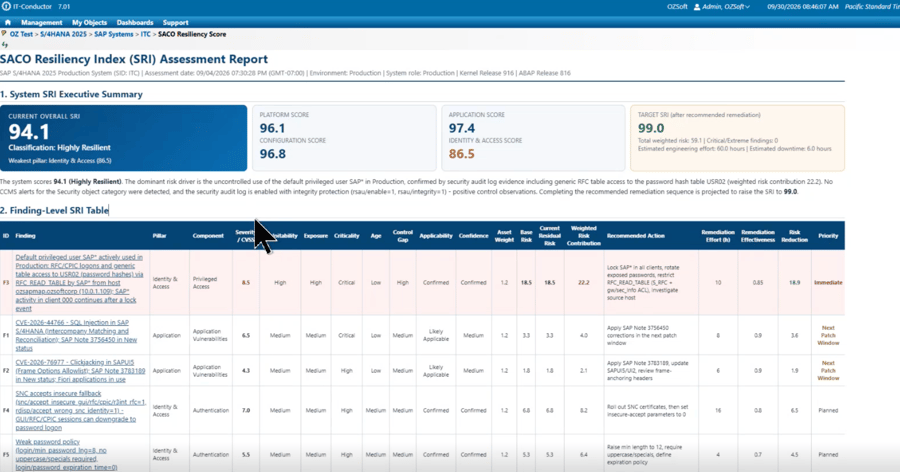Click the Planned priority cell in row F4
The width and height of the screenshot is (900, 472).
coord(828,411)
